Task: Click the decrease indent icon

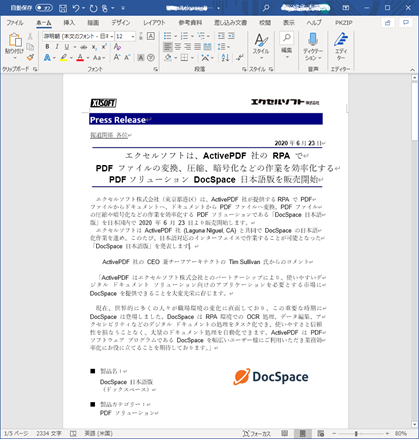Action: pos(221,36)
